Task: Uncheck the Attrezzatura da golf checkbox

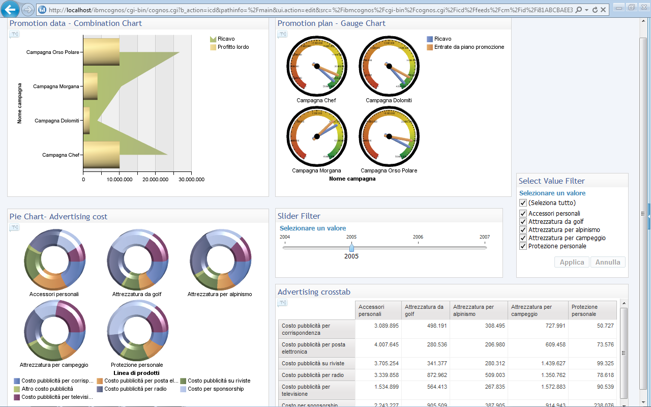Action: (523, 222)
